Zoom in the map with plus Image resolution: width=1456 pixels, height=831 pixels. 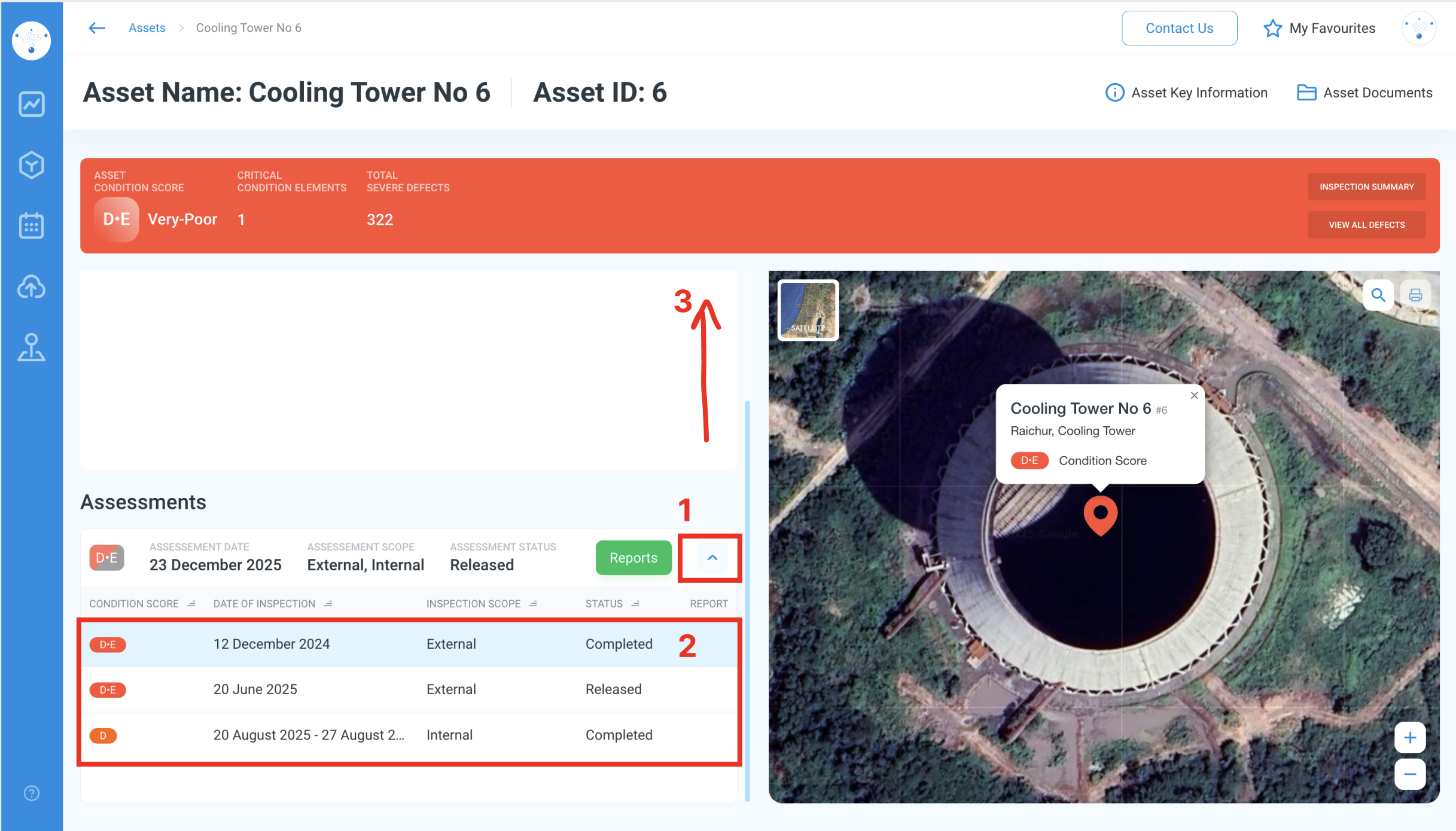(x=1410, y=737)
